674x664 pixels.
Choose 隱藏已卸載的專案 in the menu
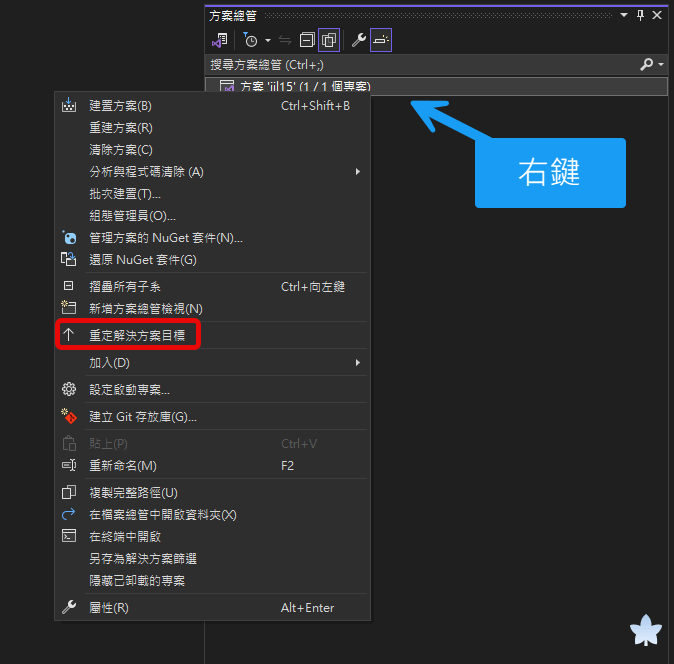(x=137, y=581)
